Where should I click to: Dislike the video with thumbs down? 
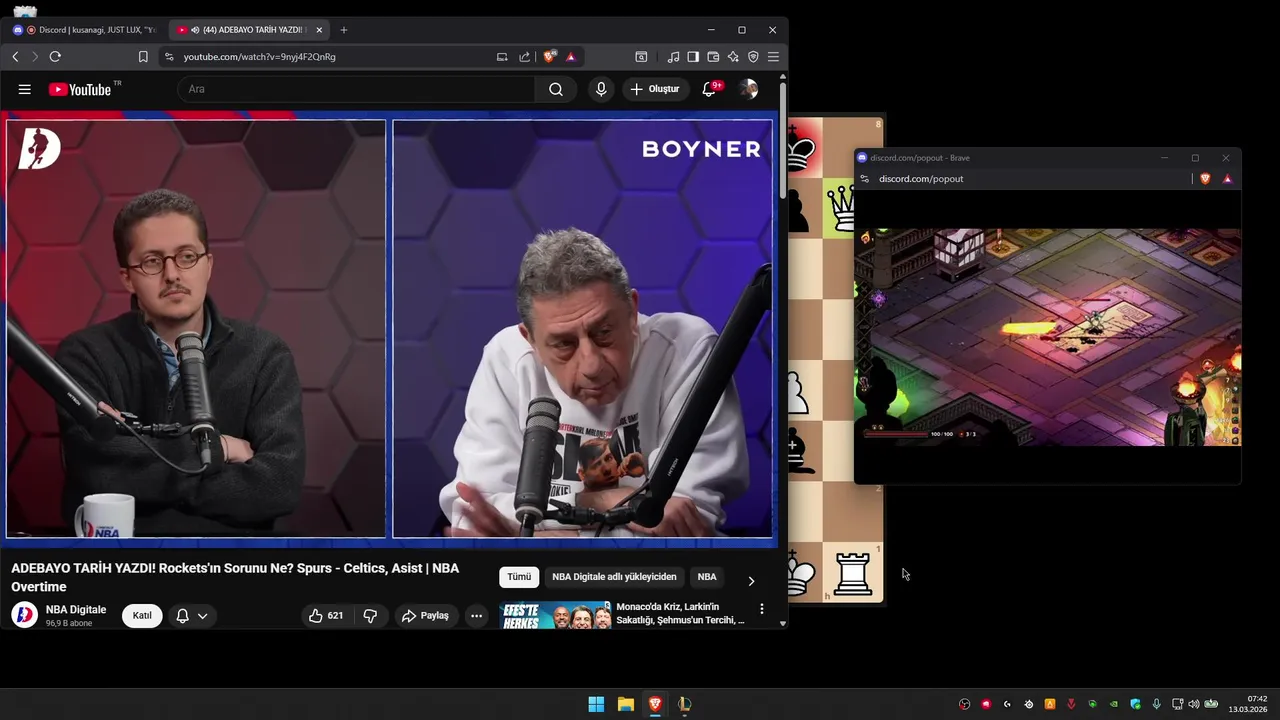(x=370, y=616)
